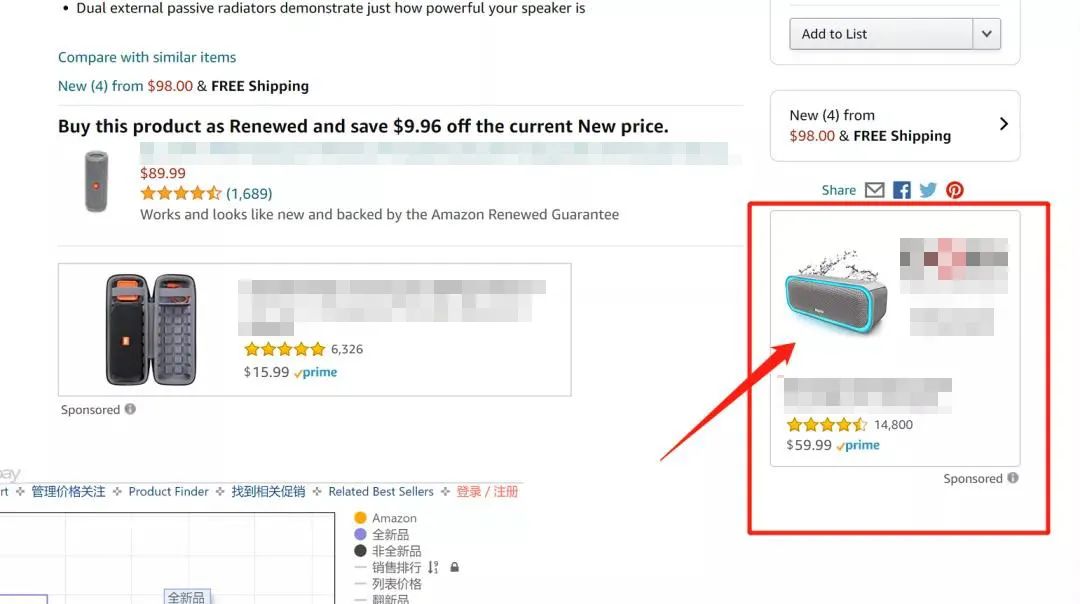Open the 管理价格关注 tab

tap(68, 491)
